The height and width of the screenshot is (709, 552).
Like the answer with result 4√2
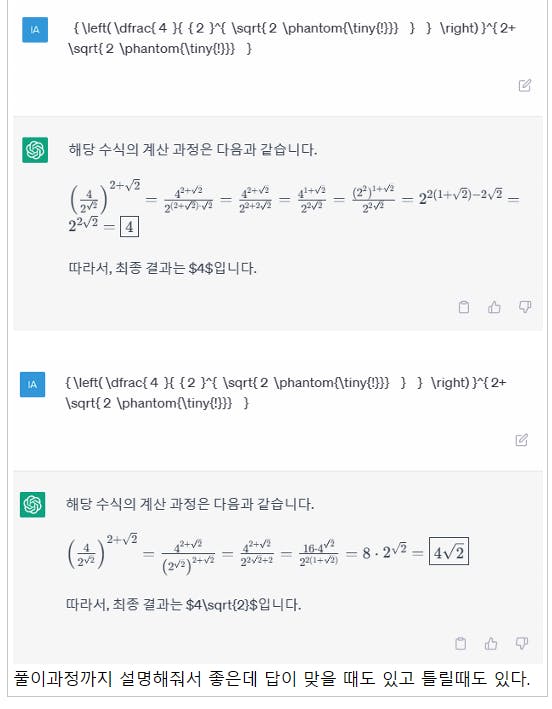pyautogui.click(x=491, y=643)
